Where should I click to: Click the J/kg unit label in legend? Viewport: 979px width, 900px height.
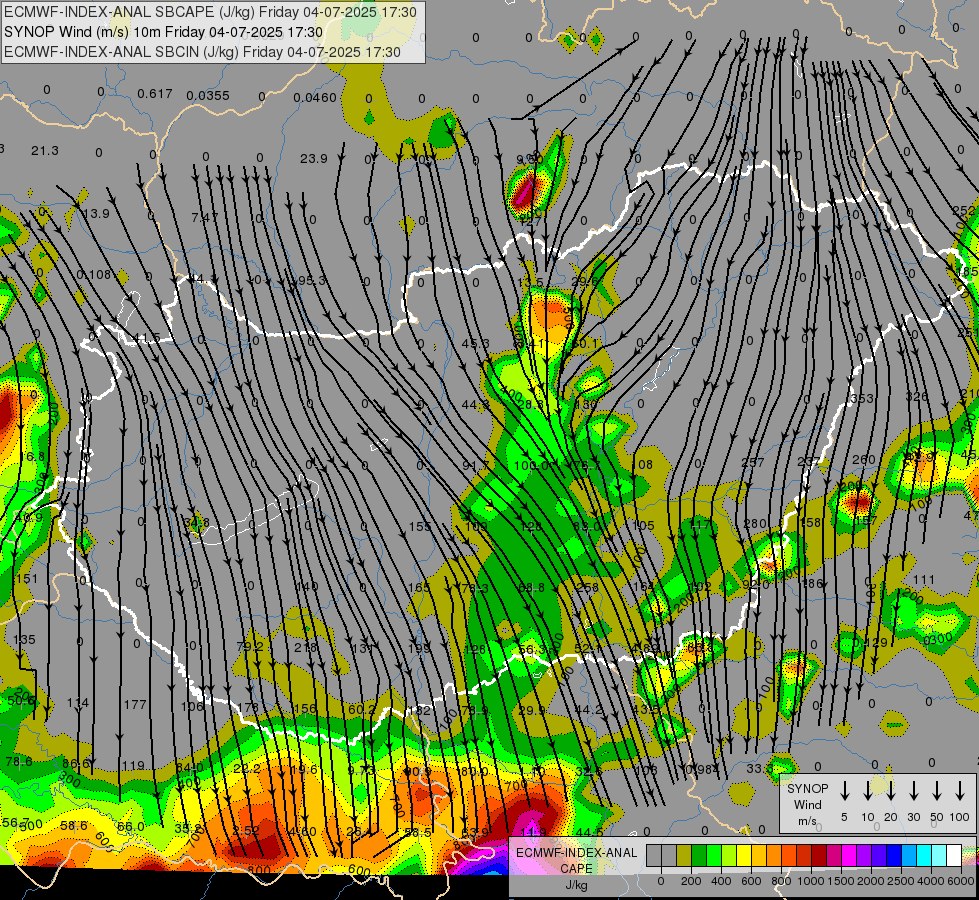(576, 885)
